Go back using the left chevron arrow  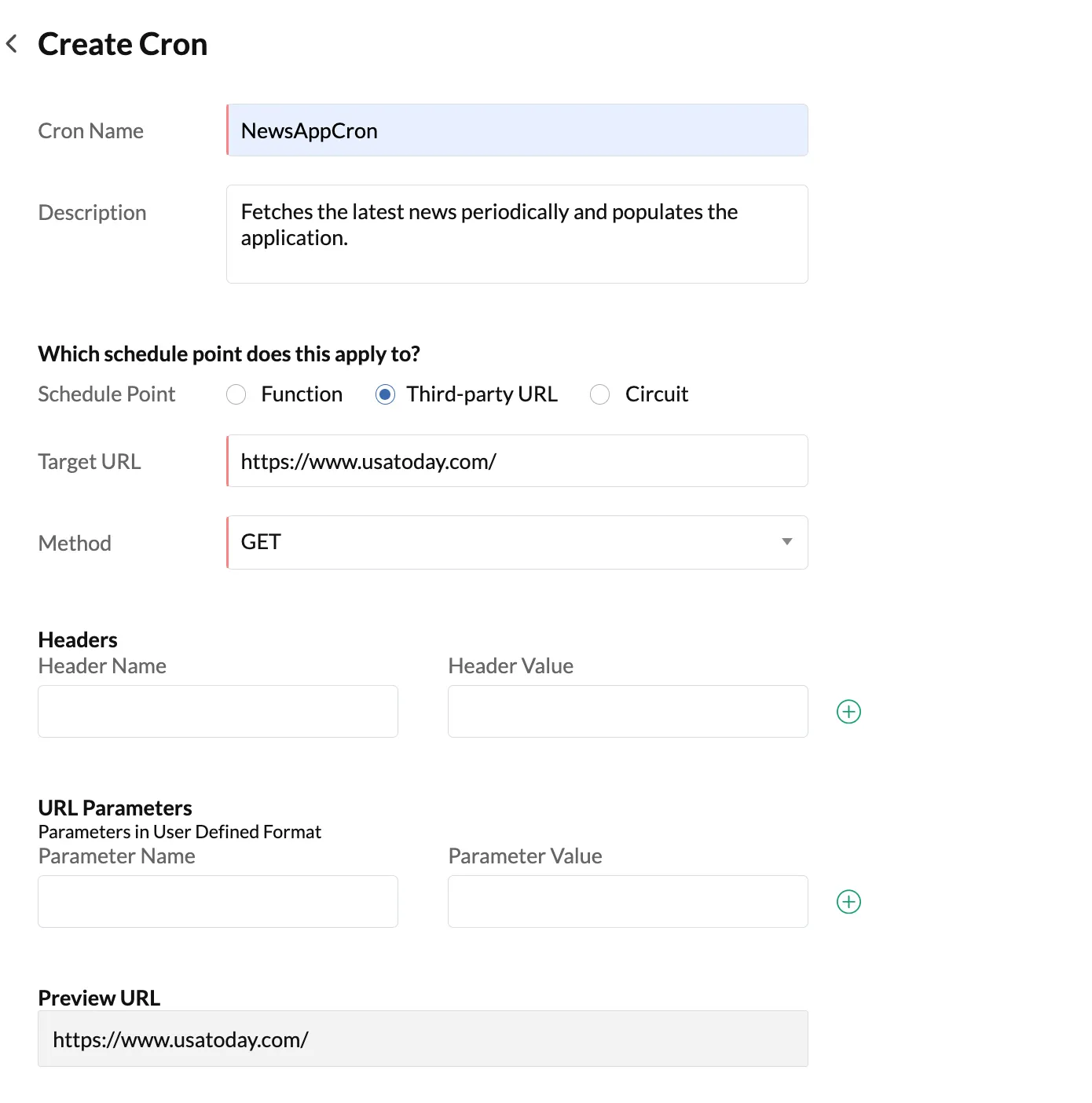click(12, 44)
